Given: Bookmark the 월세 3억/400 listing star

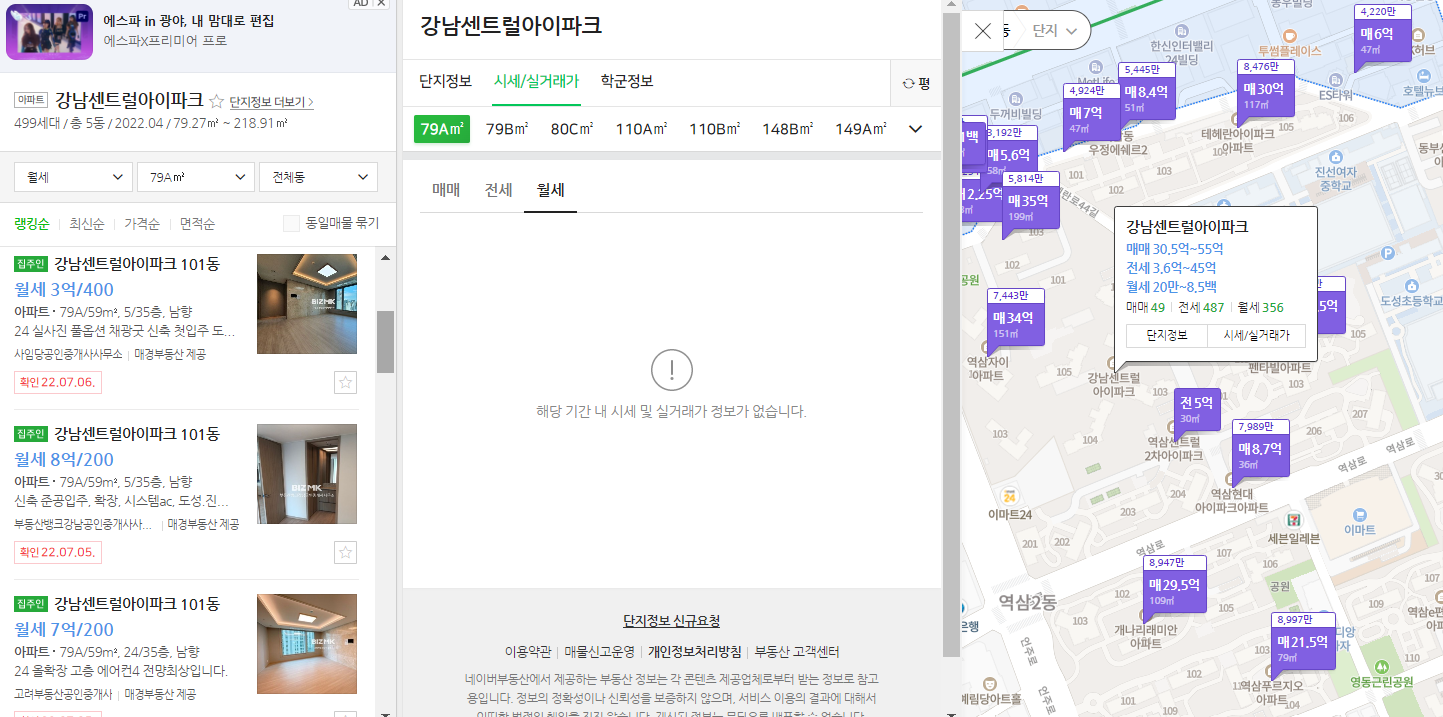Looking at the screenshot, I should click(x=345, y=382).
